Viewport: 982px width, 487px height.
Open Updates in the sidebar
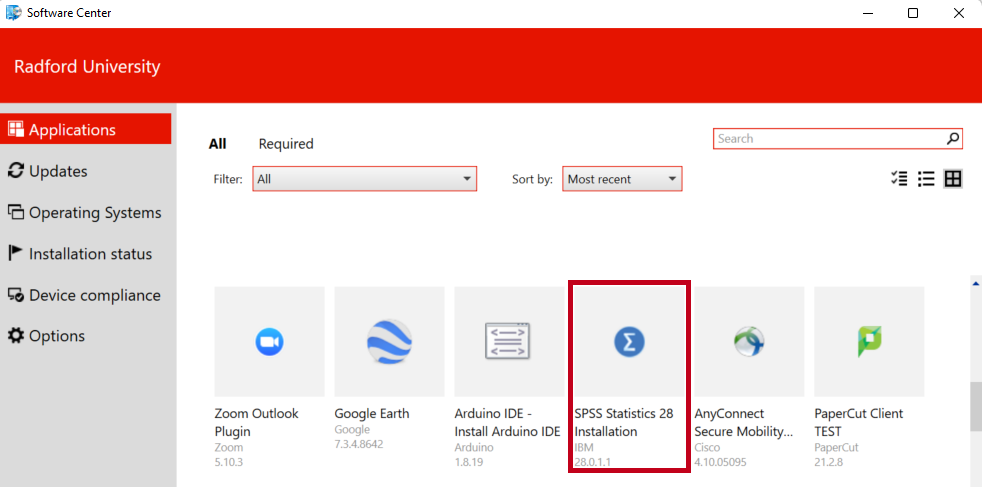pos(58,171)
